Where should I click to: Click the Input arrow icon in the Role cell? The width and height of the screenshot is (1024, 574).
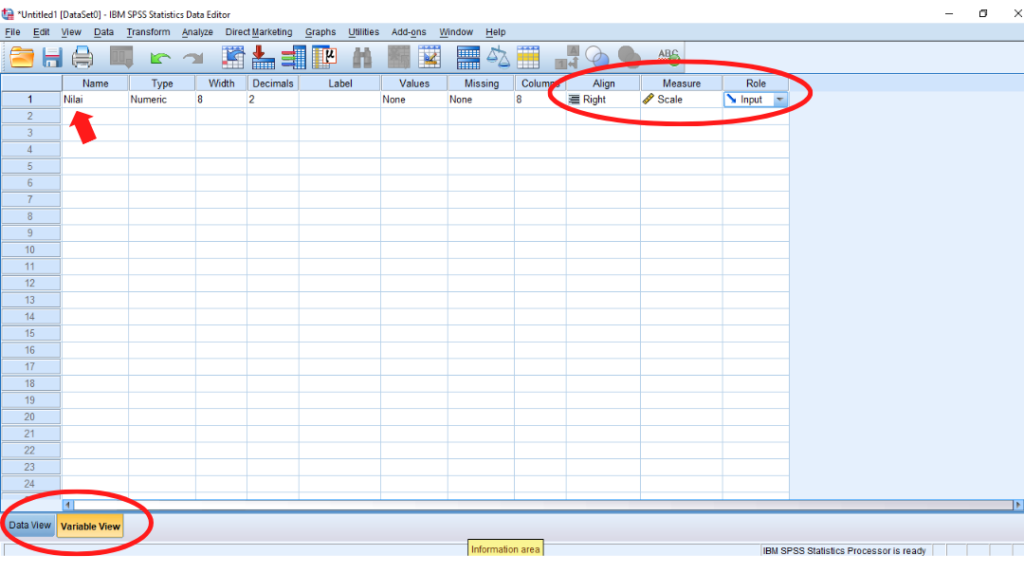(731, 99)
